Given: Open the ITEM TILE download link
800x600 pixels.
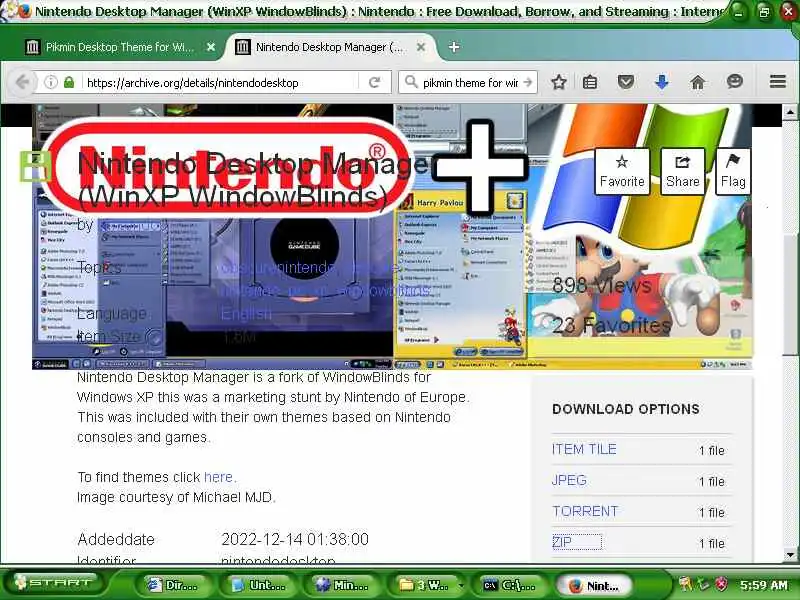Looking at the screenshot, I should pyautogui.click(x=584, y=449).
